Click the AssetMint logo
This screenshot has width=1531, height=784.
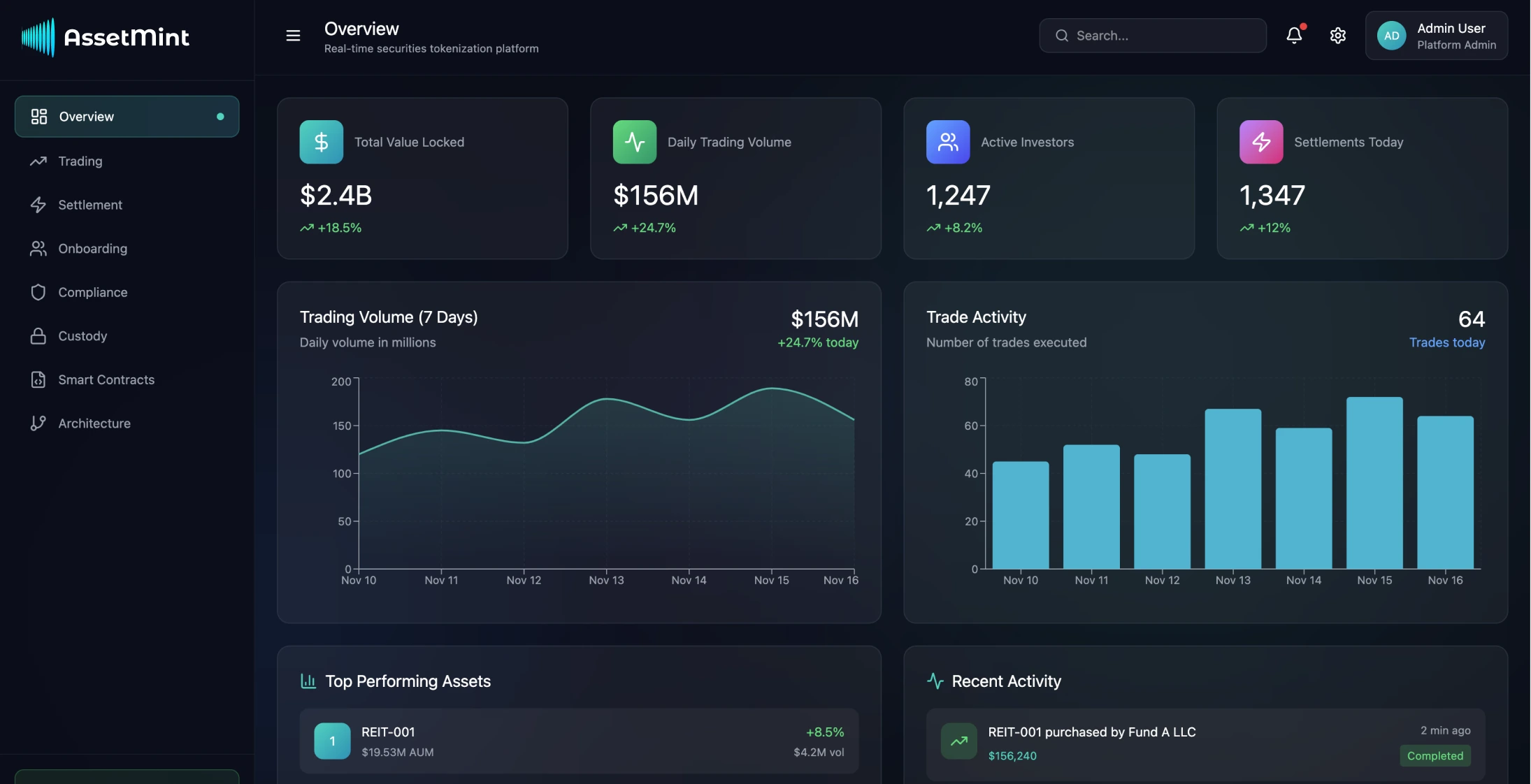106,36
